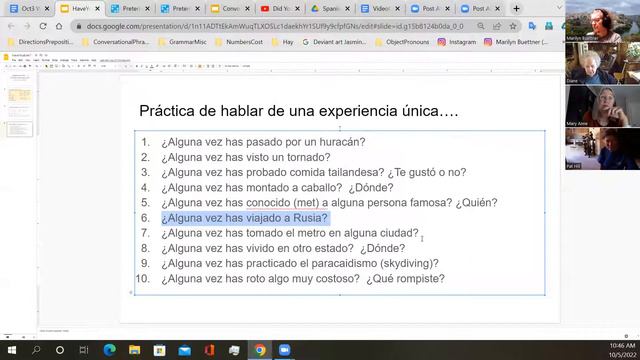Viewport: 640px width, 360px height.
Task: Click the share page icon in address bar
Action: (497, 26)
